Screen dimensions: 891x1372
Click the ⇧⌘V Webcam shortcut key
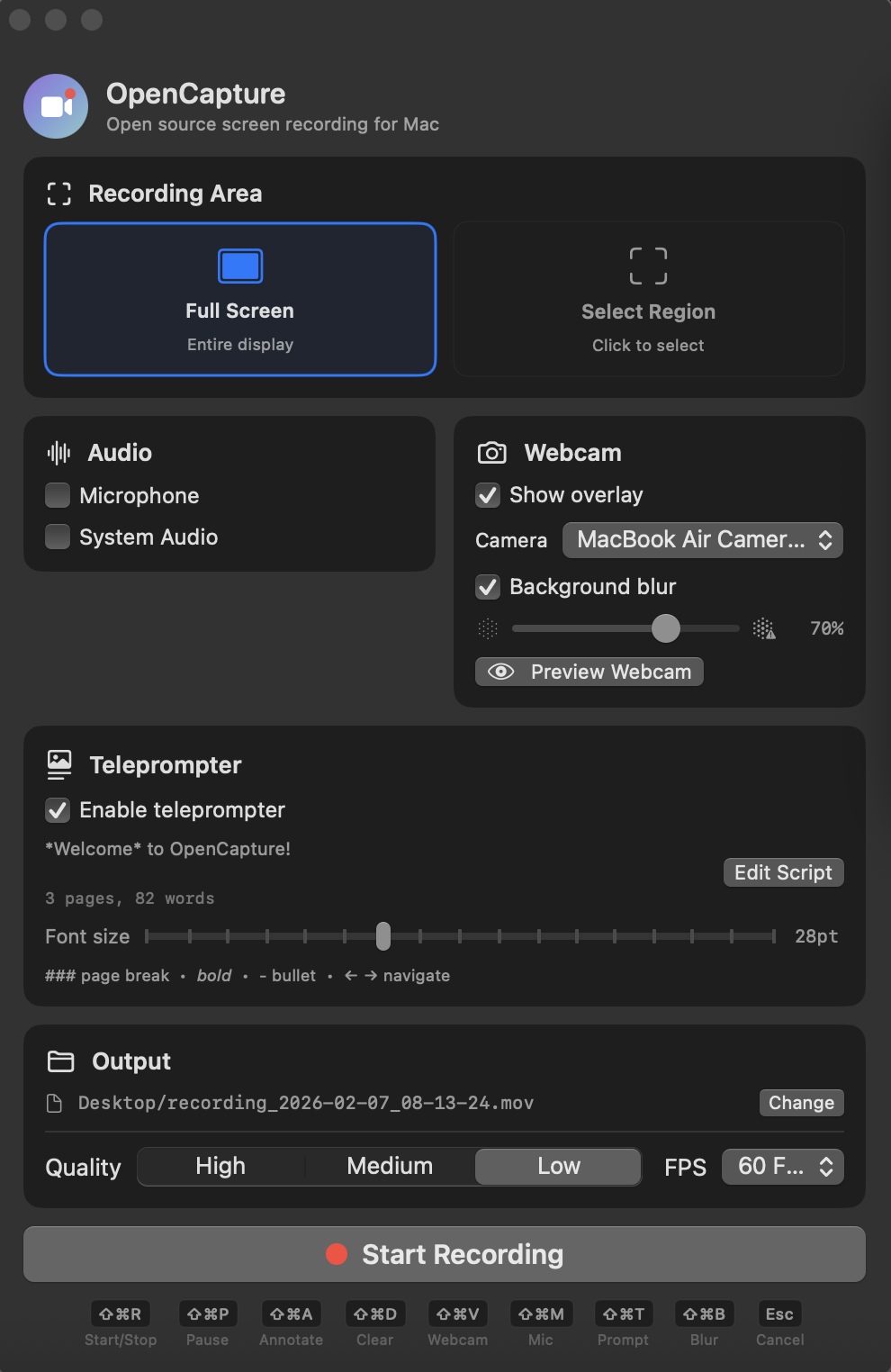click(x=457, y=1314)
